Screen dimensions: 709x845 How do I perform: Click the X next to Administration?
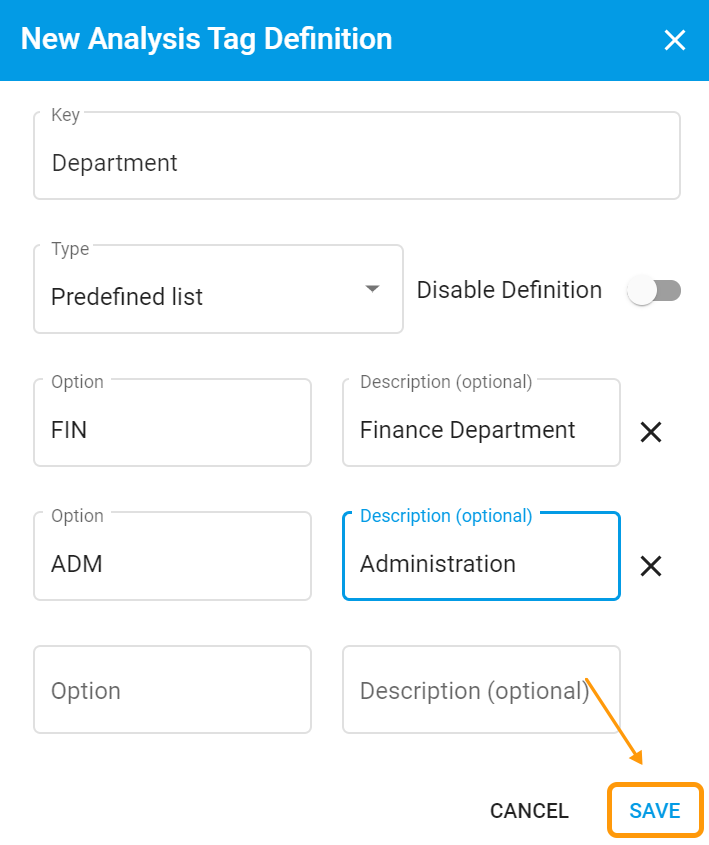pos(651,565)
